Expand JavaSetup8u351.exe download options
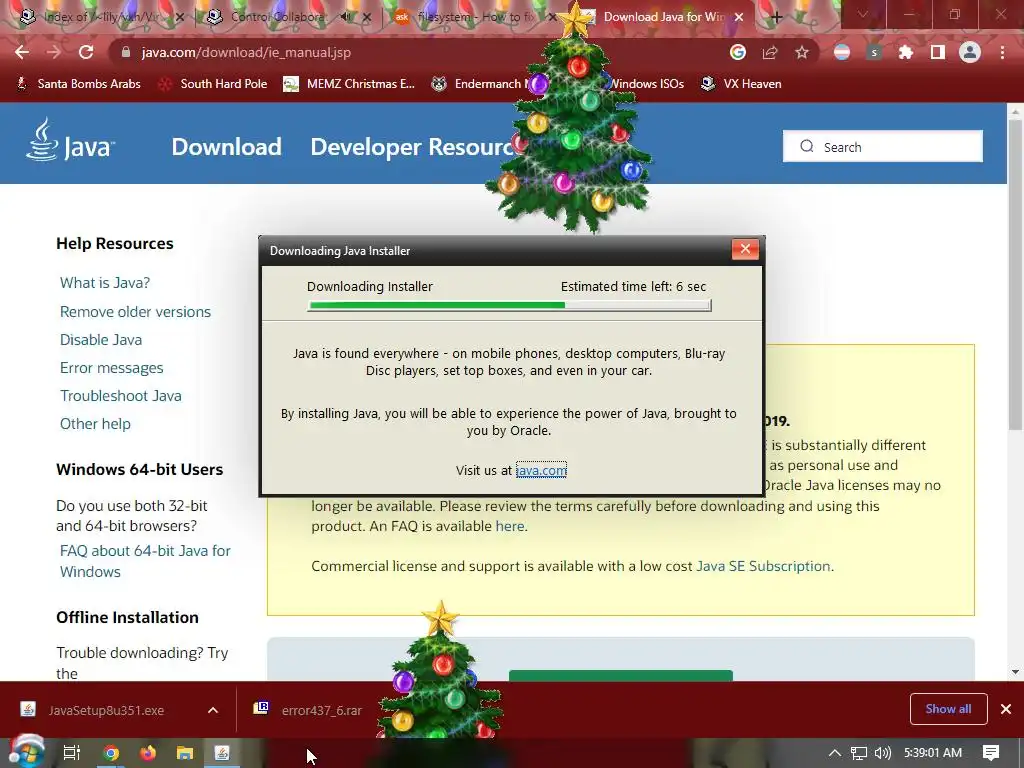The height and width of the screenshot is (768, 1024). pyautogui.click(x=213, y=710)
